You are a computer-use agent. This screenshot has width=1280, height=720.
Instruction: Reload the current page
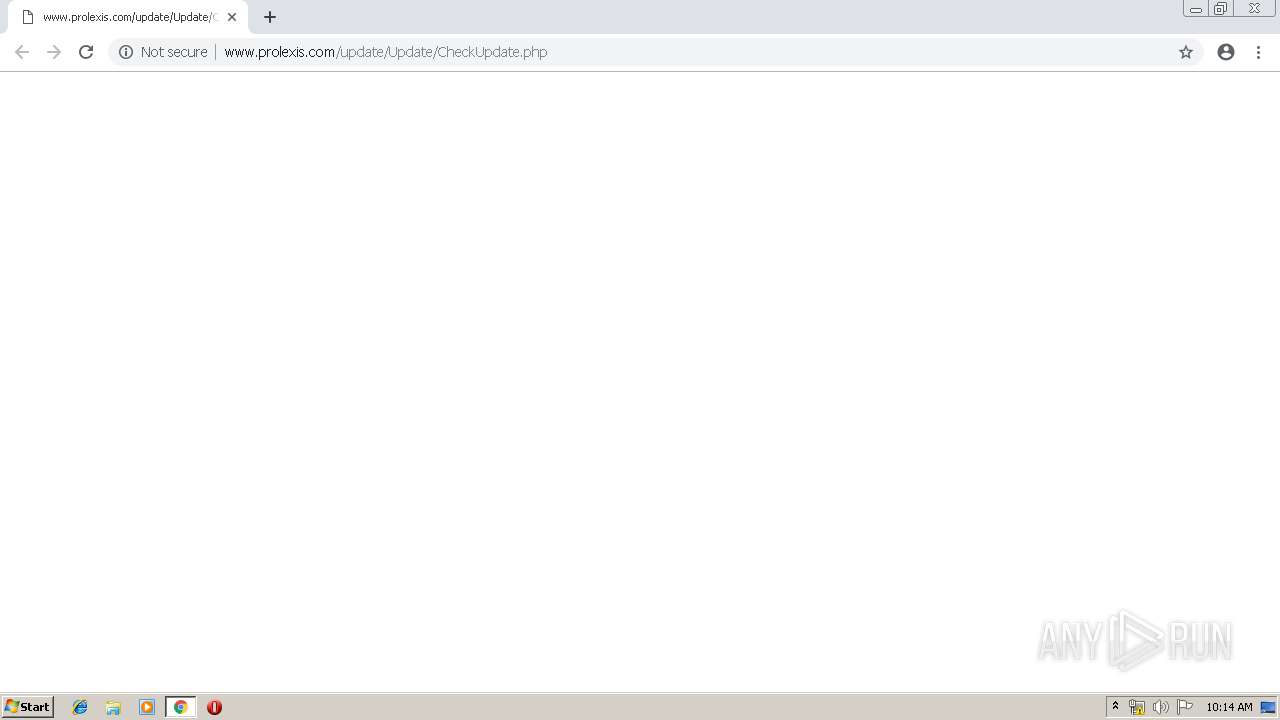pos(86,52)
